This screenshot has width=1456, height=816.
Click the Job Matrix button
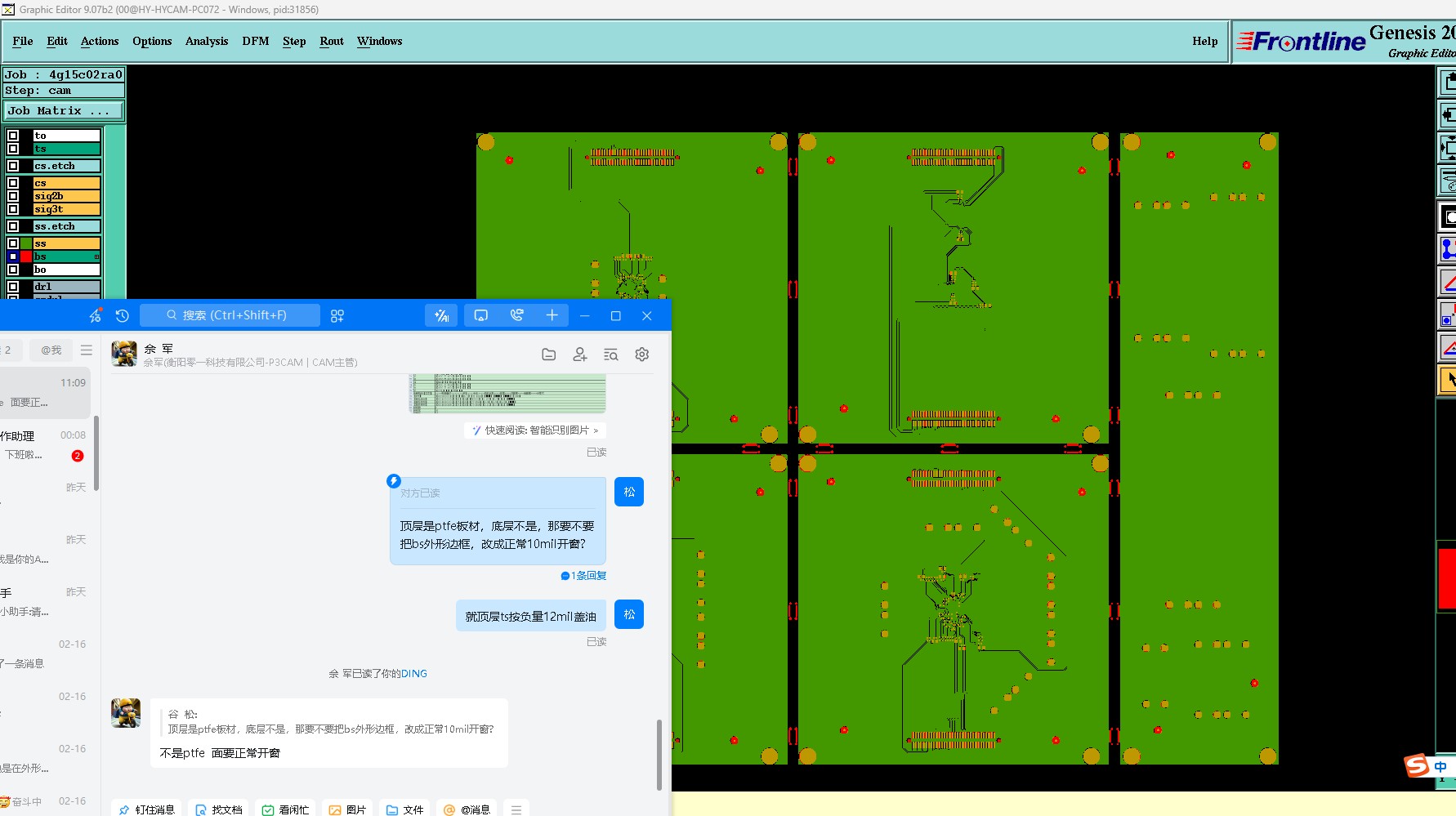64,110
